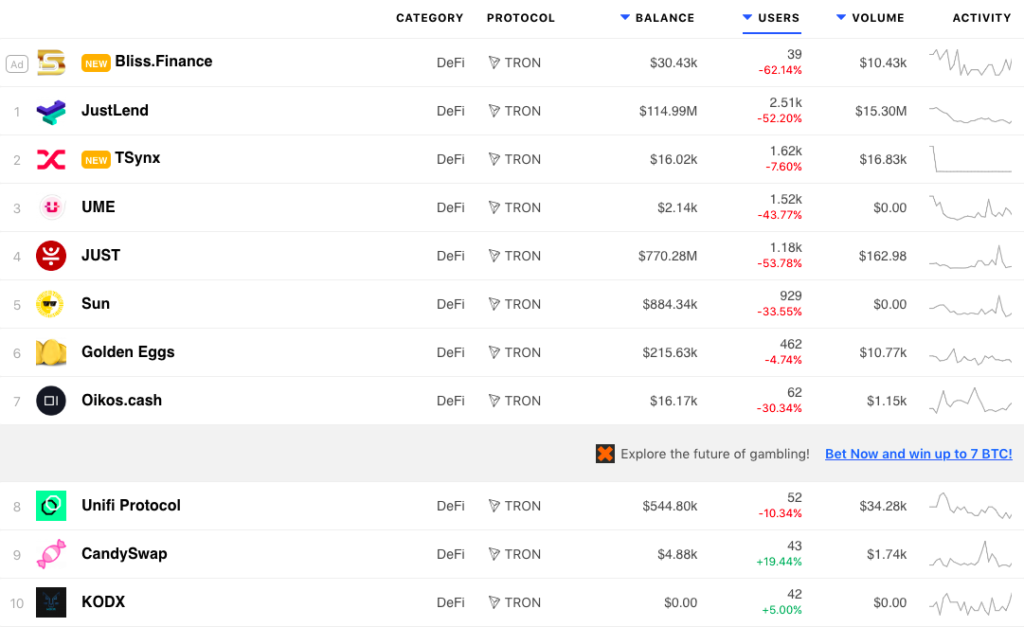Click the KODX dark square logo

pos(51,602)
